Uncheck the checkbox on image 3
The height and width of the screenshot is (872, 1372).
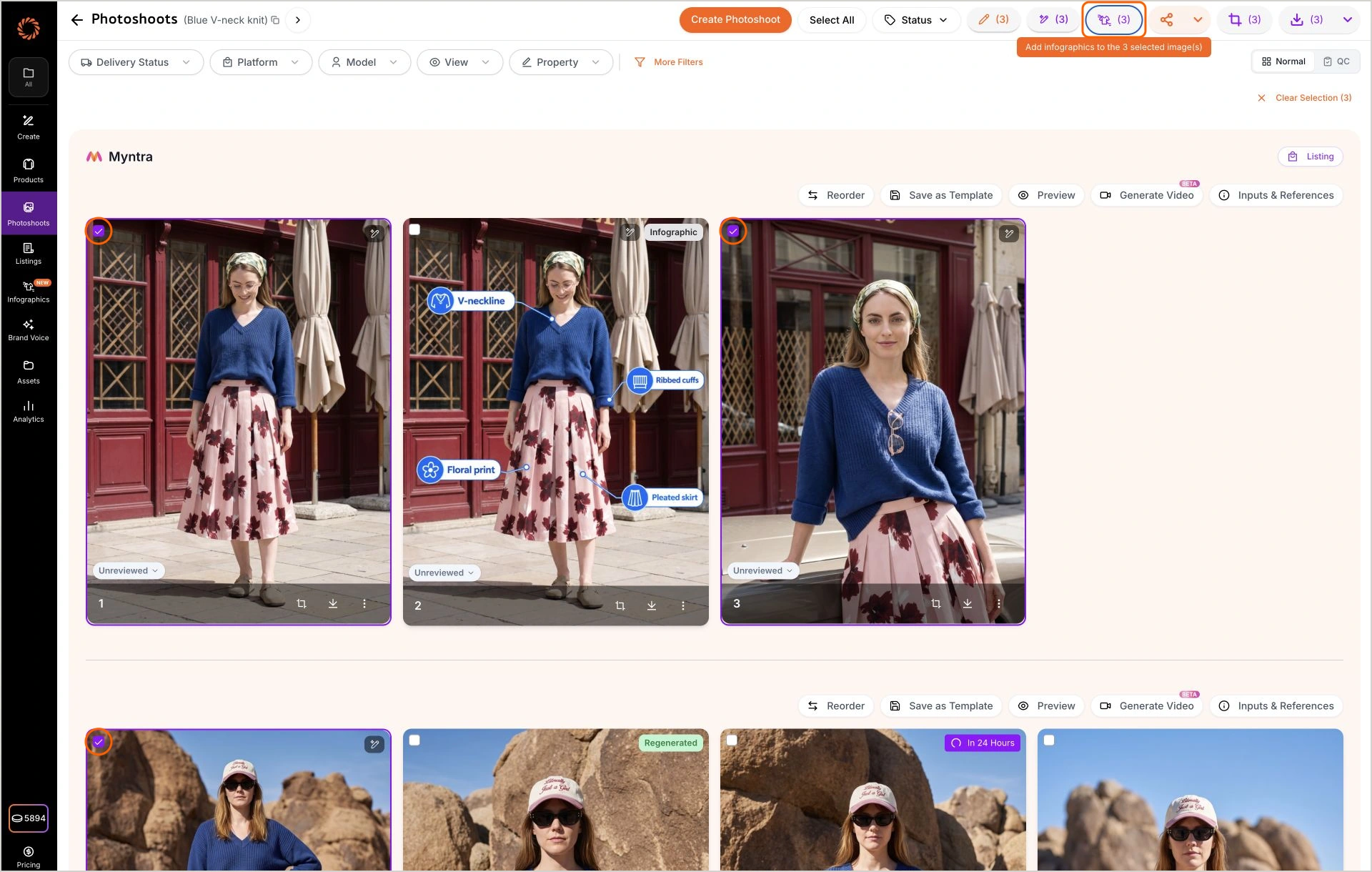733,231
